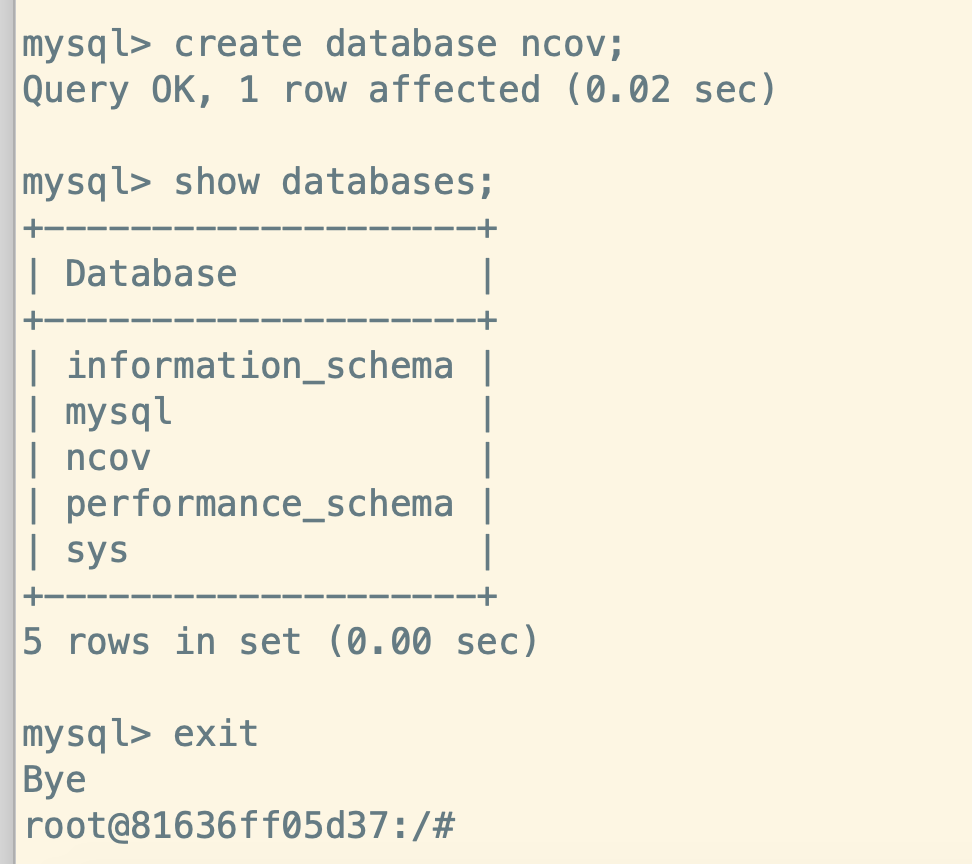The height and width of the screenshot is (864, 972).
Task: Click the '(0.02 sec)' timing text
Action: 669,90
